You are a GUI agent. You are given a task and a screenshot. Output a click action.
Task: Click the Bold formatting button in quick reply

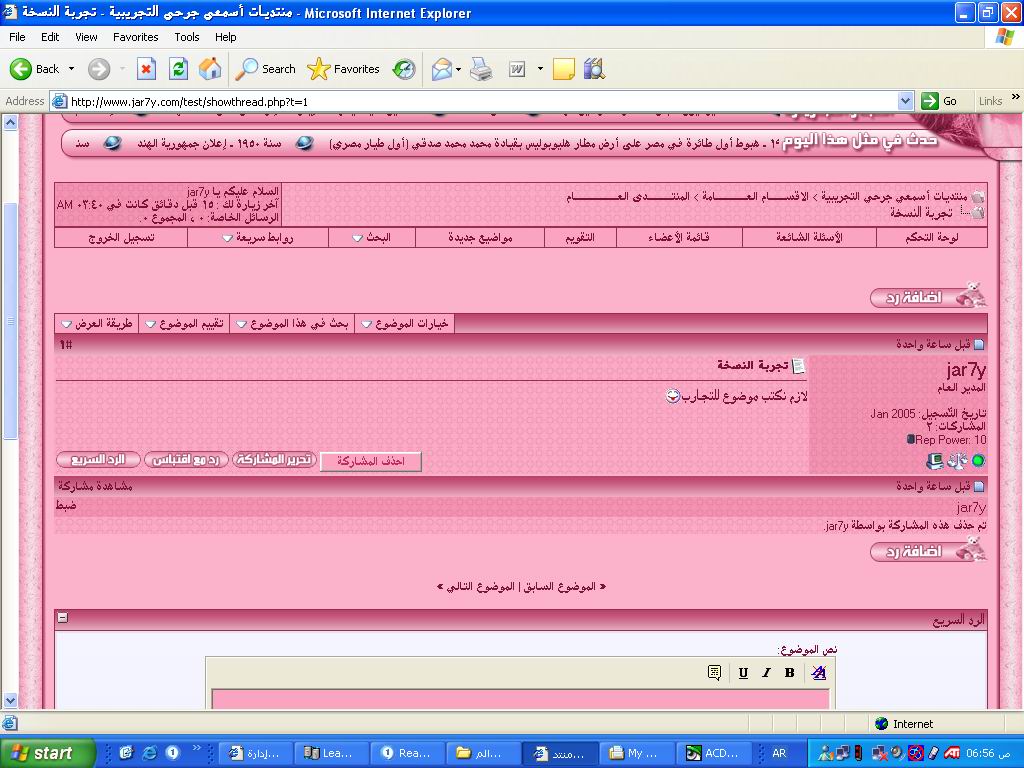click(790, 673)
